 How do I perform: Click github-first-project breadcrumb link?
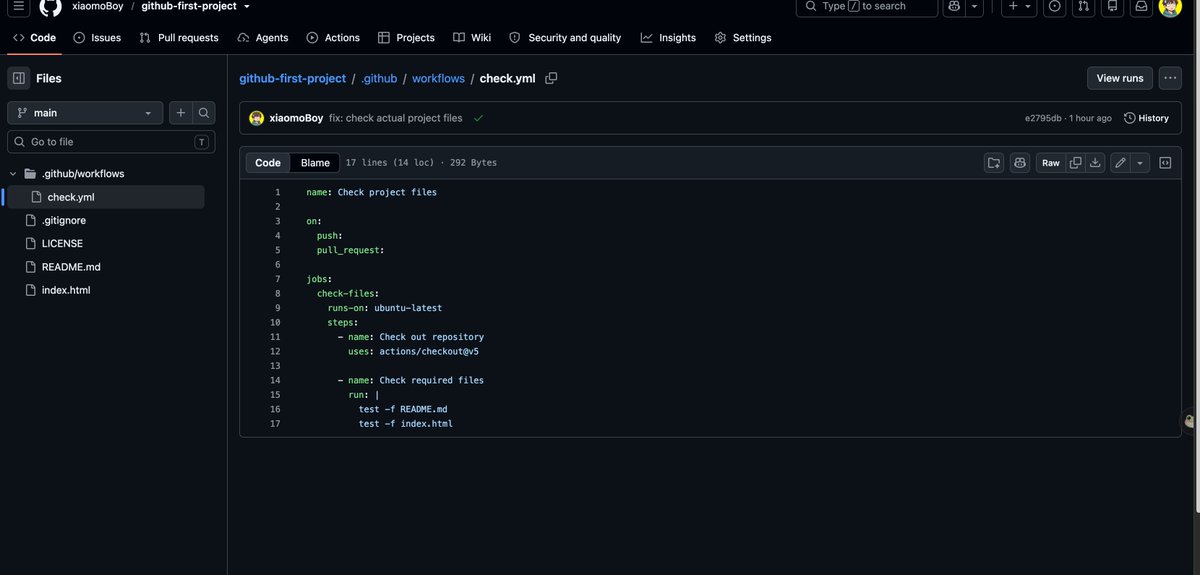[x=292, y=78]
